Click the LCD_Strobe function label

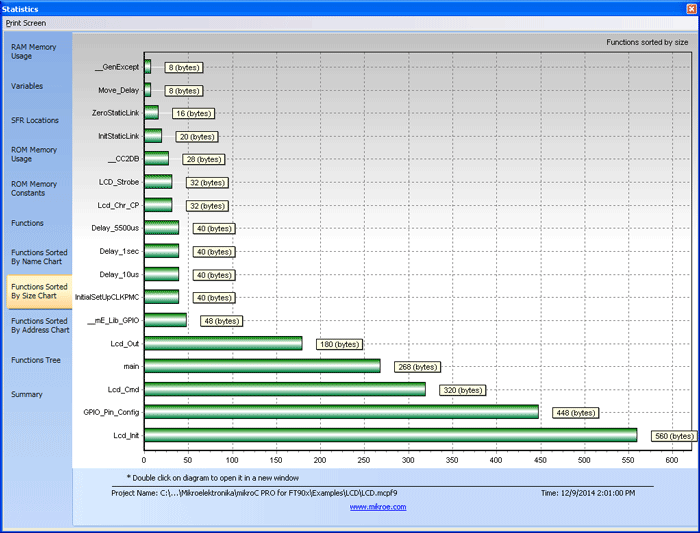pos(119,182)
